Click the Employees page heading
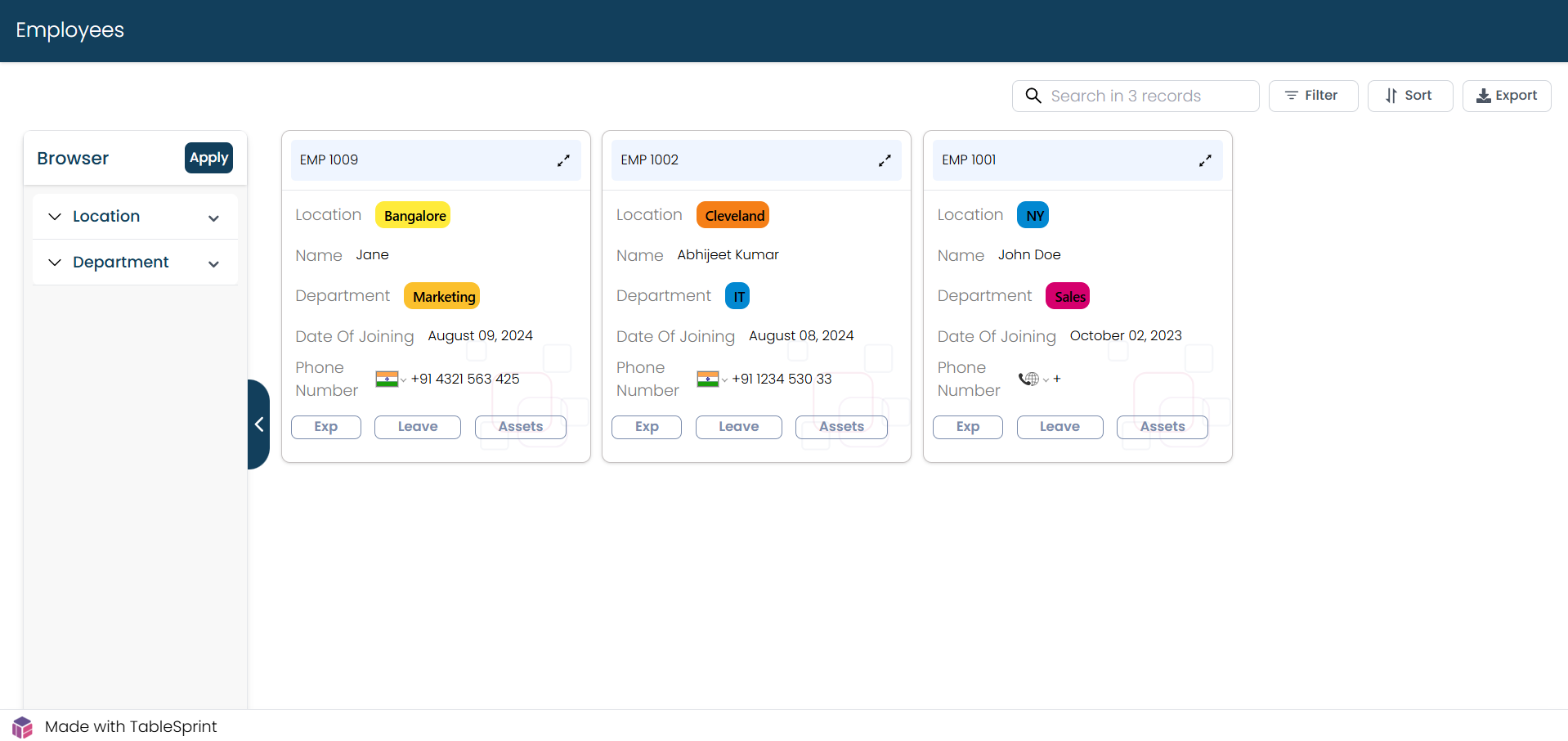 [x=69, y=30]
